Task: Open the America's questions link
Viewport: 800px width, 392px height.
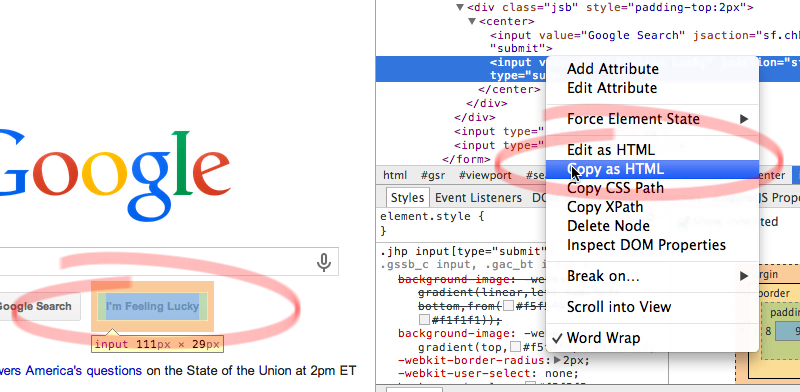Action: coord(84,370)
